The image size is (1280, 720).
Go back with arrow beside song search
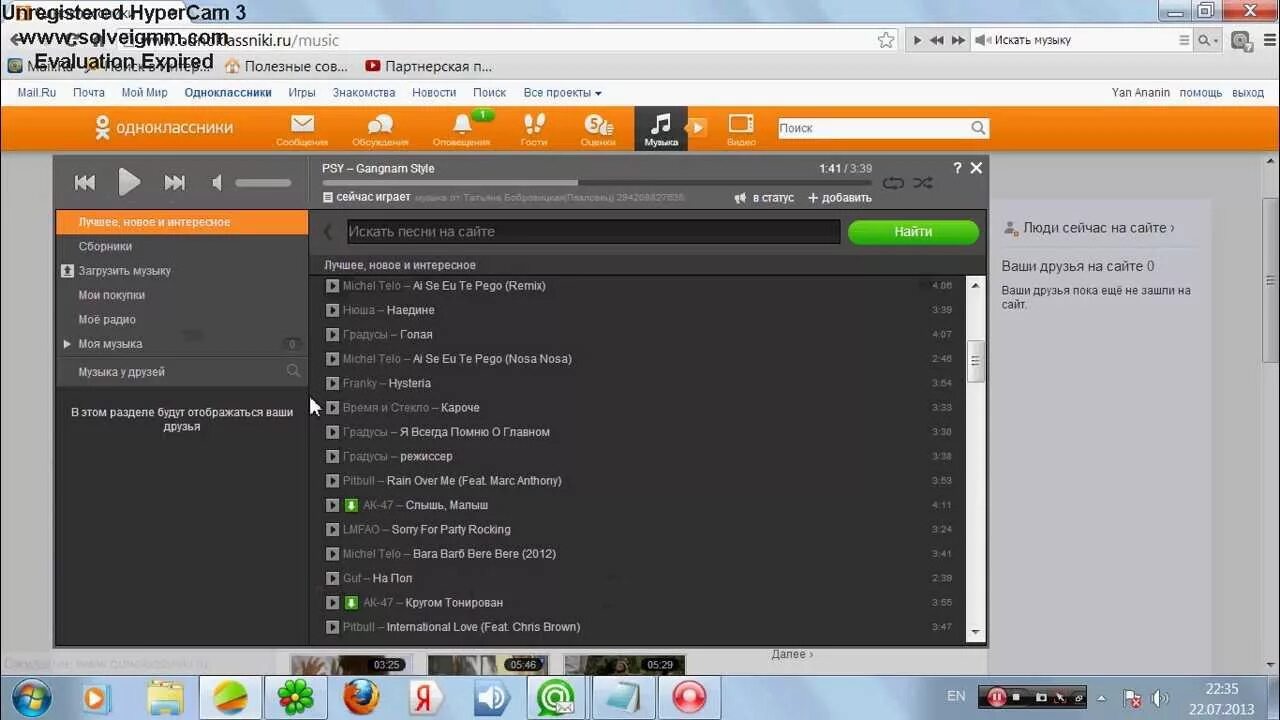[328, 232]
